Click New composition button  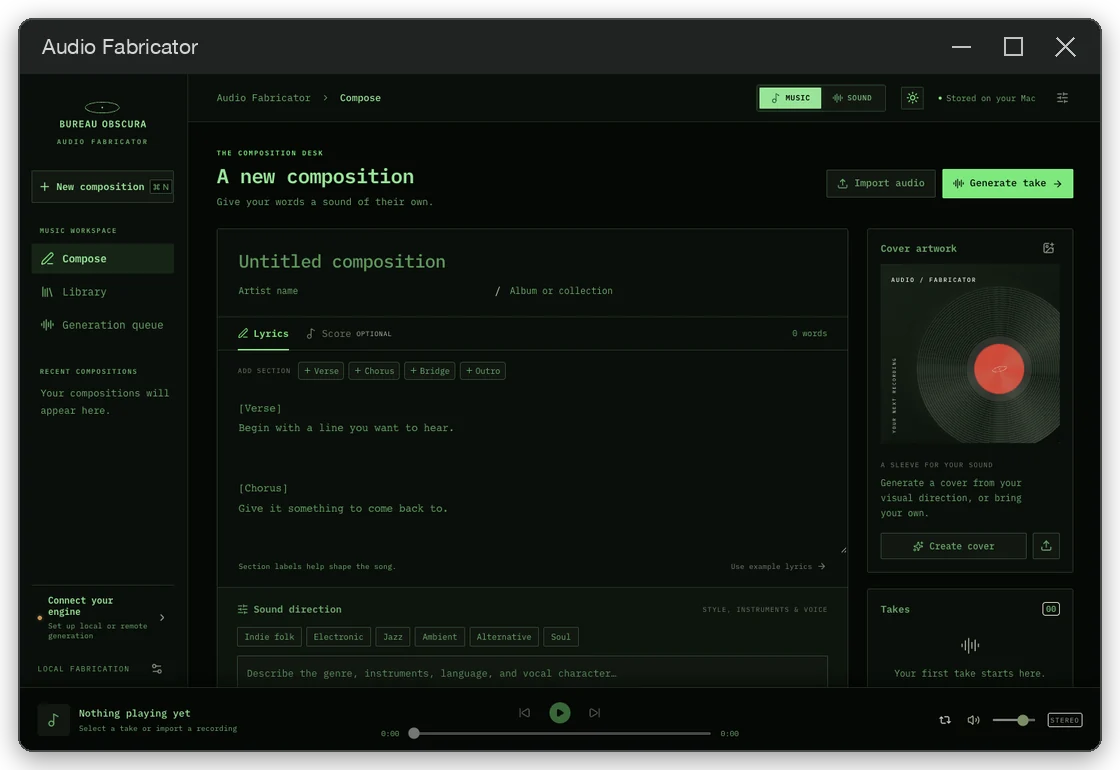pyautogui.click(x=102, y=186)
